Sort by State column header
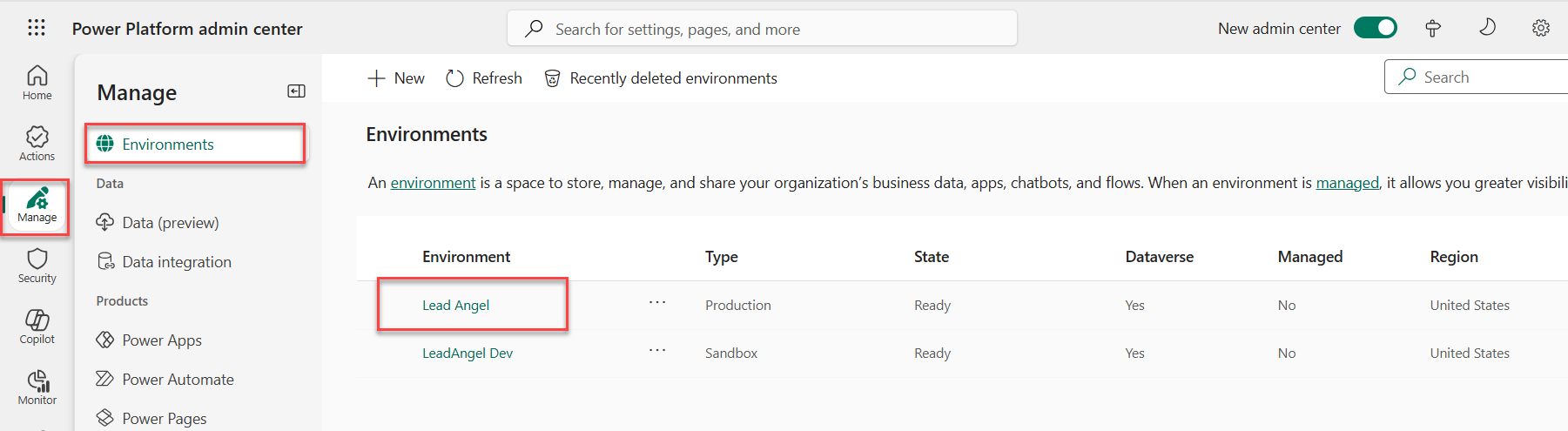Image resolution: width=1568 pixels, height=431 pixels. pos(932,257)
